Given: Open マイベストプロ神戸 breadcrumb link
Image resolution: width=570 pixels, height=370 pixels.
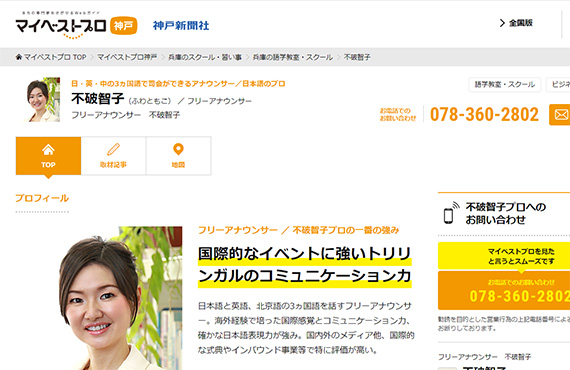Looking at the screenshot, I should (127, 57).
